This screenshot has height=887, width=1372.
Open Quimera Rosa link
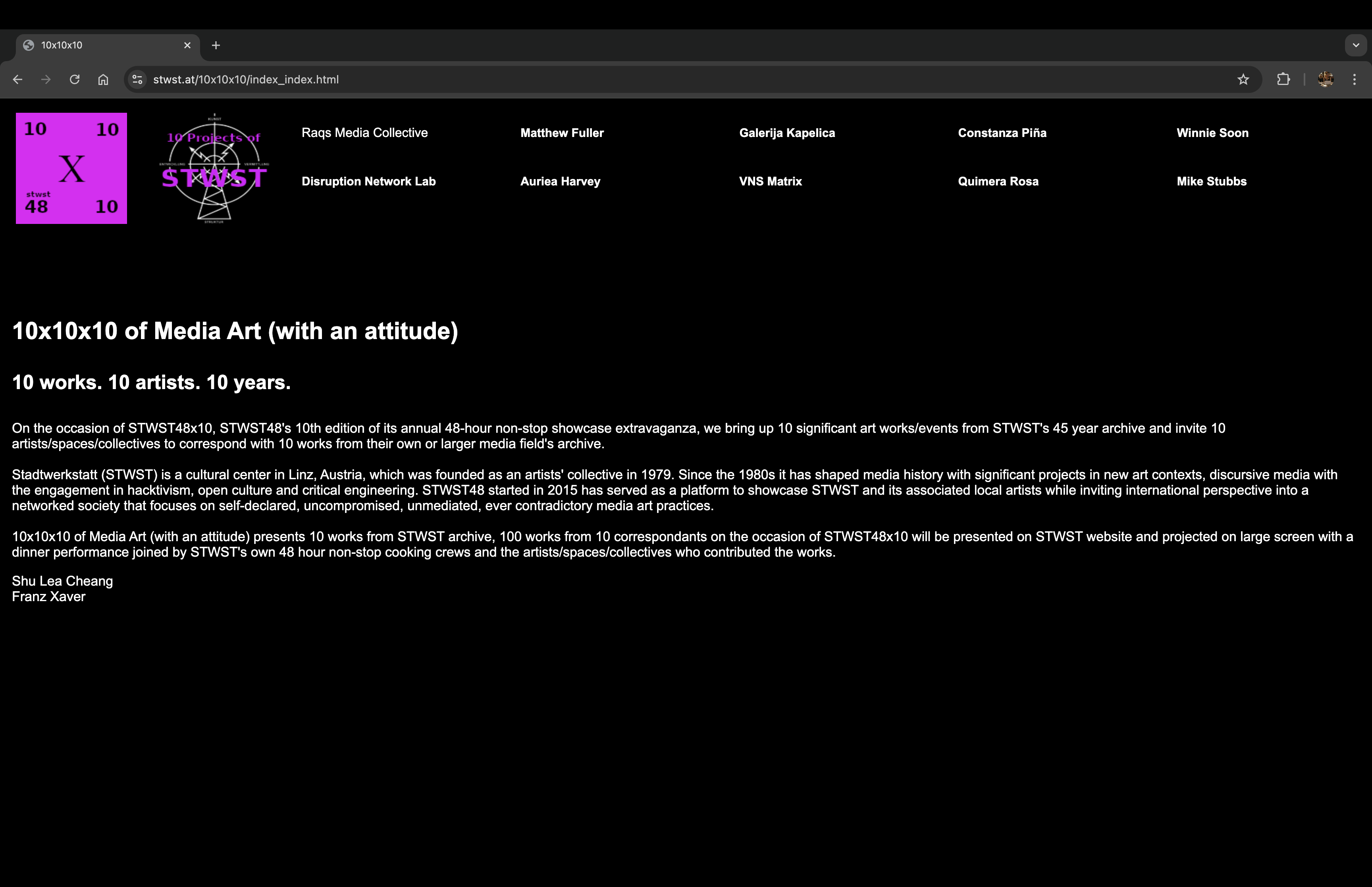pyautogui.click(x=998, y=181)
